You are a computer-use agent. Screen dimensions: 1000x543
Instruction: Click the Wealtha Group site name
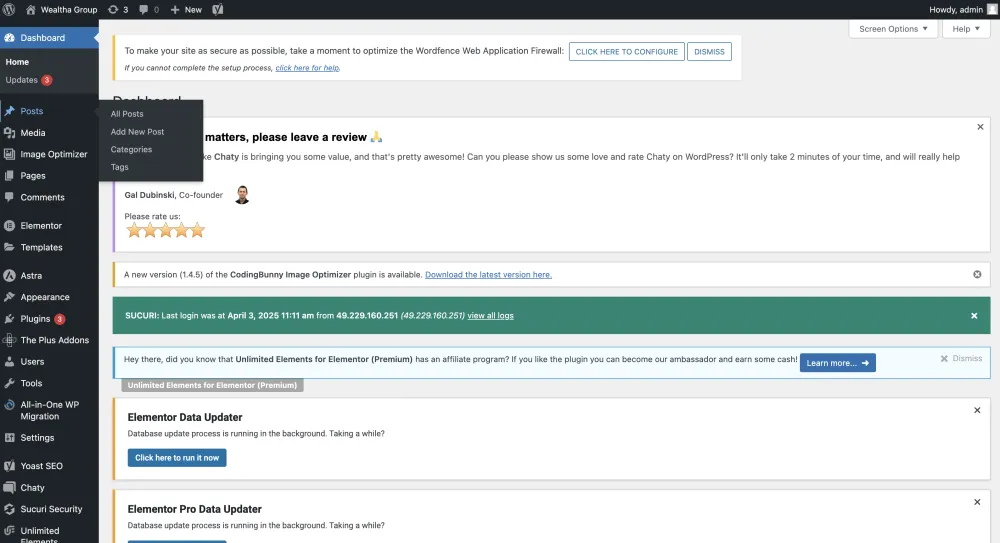69,10
